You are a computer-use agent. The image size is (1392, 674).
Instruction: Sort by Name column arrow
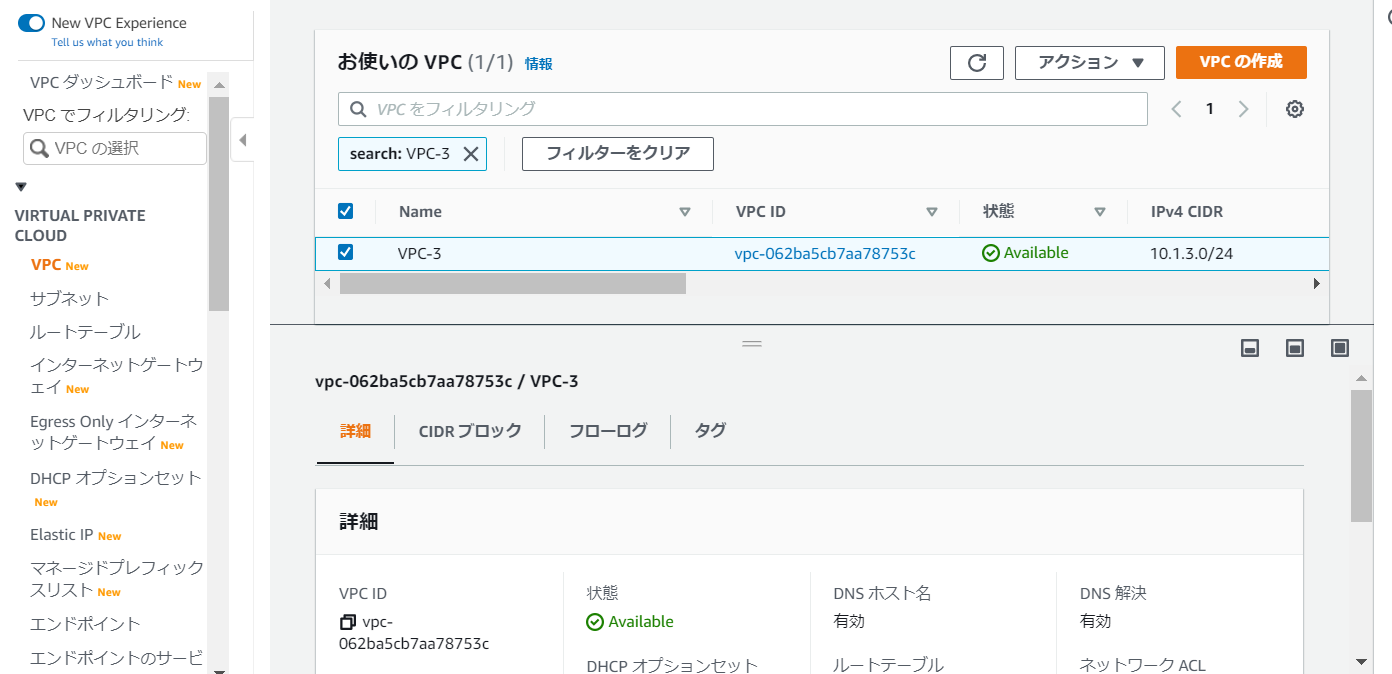pyautogui.click(x=685, y=212)
